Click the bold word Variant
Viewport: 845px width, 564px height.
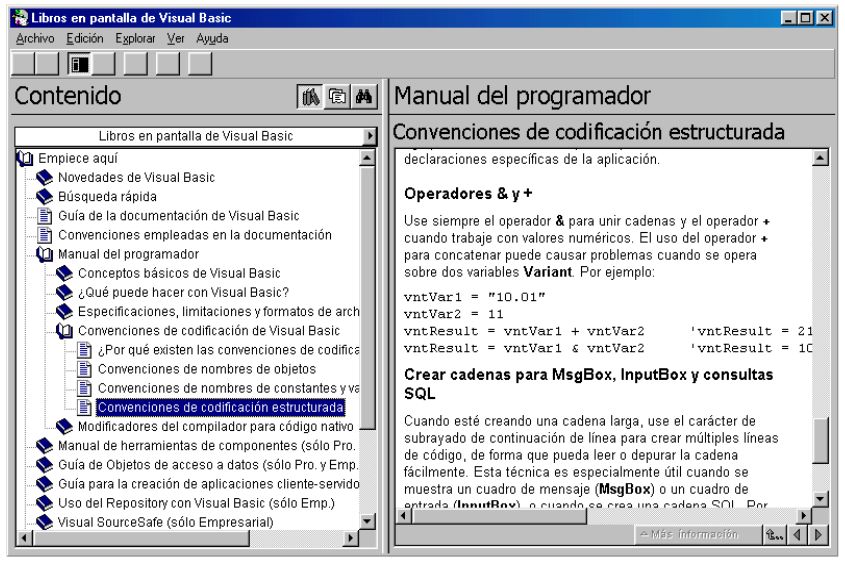tap(548, 273)
